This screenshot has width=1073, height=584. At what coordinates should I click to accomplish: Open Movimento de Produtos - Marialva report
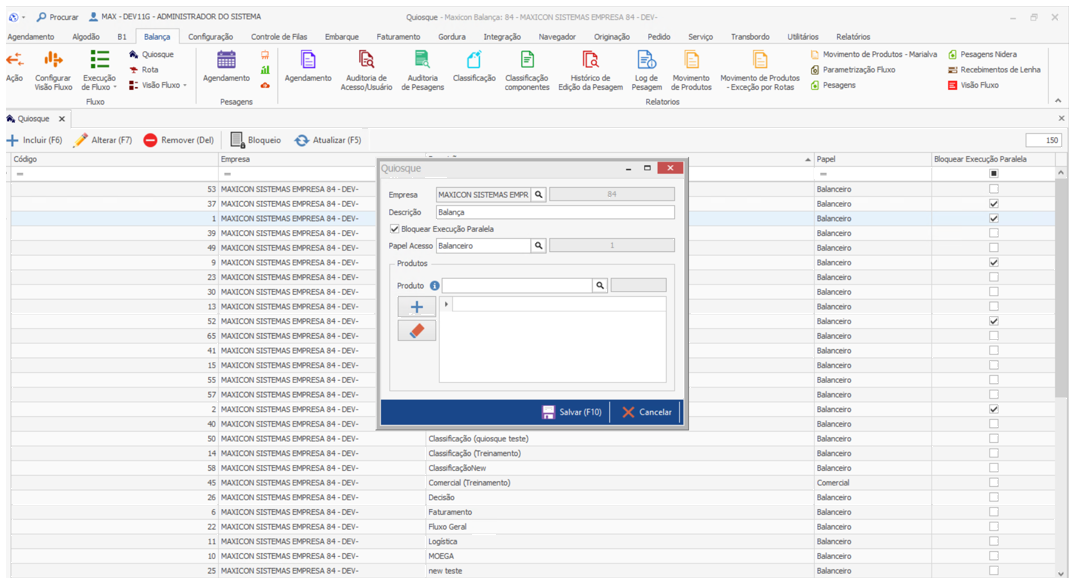873,54
